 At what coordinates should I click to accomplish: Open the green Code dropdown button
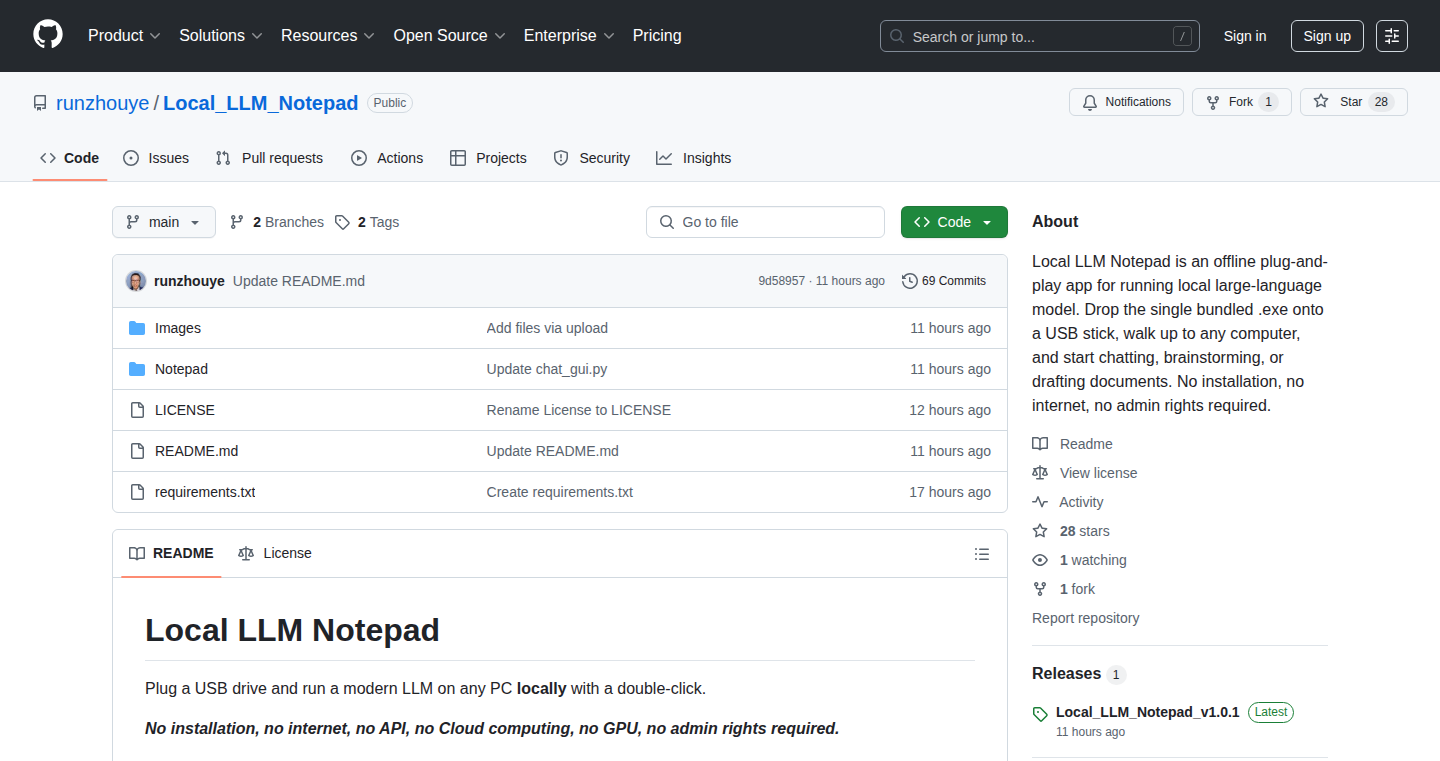click(x=954, y=222)
